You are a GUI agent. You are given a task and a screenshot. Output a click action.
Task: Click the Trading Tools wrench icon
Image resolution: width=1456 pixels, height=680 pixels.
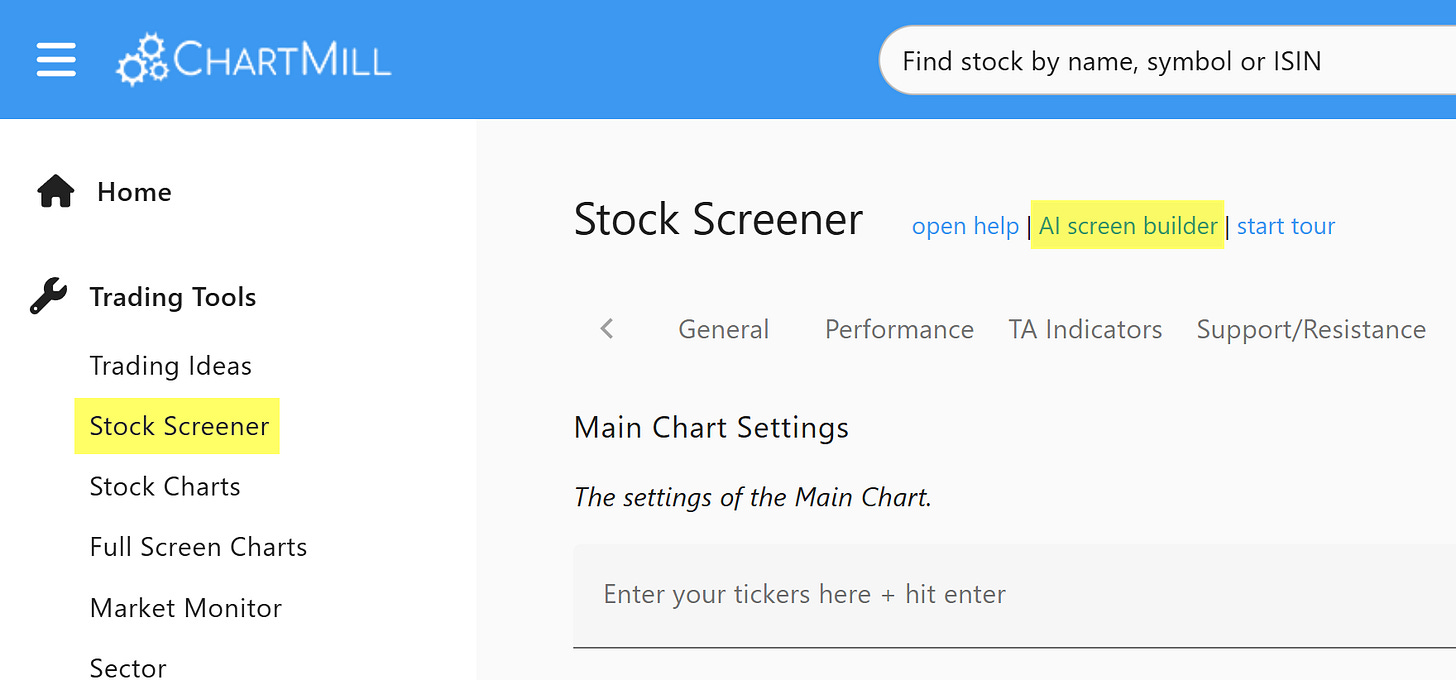49,297
